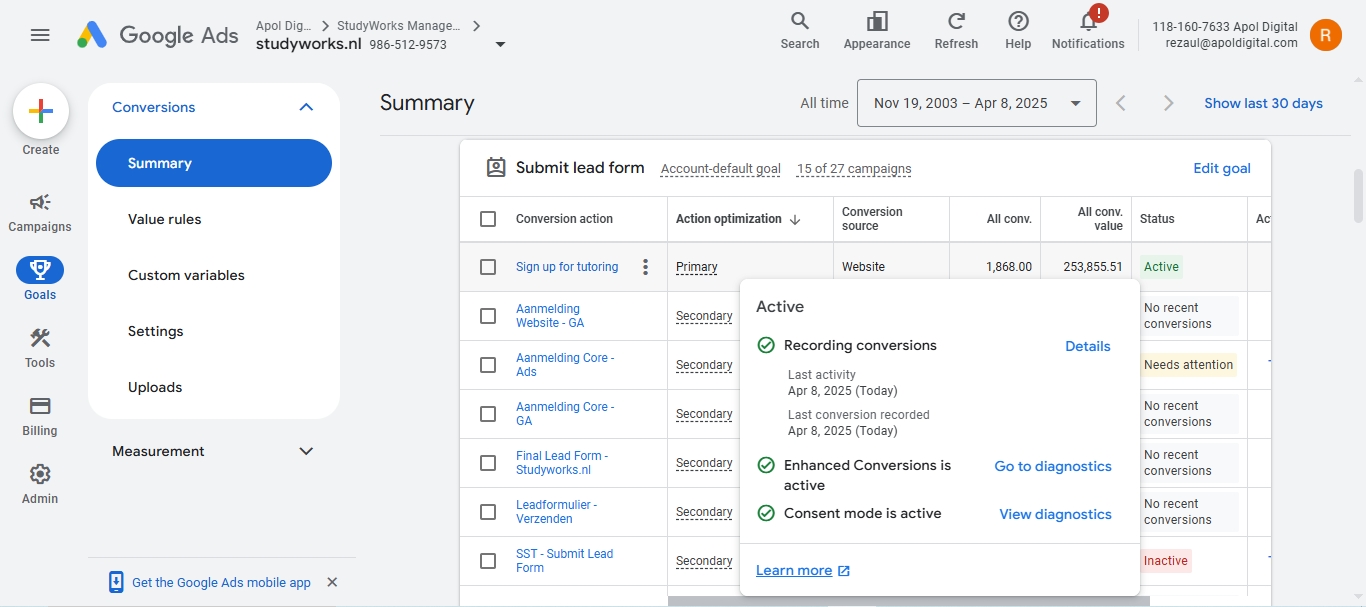Open Primary optimization dropdown for Sign up for tutoring

point(697,267)
